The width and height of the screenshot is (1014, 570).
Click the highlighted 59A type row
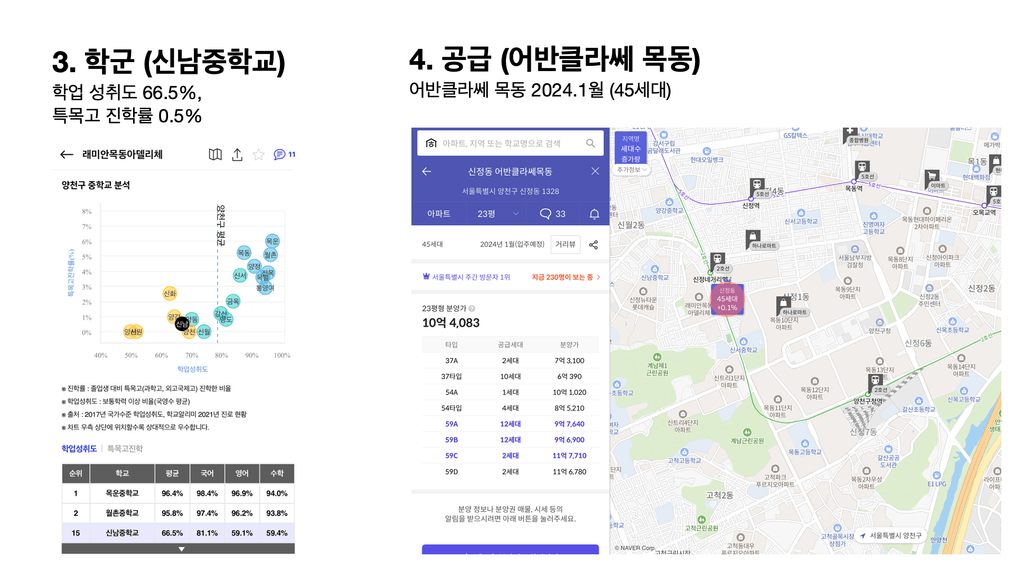(510, 424)
